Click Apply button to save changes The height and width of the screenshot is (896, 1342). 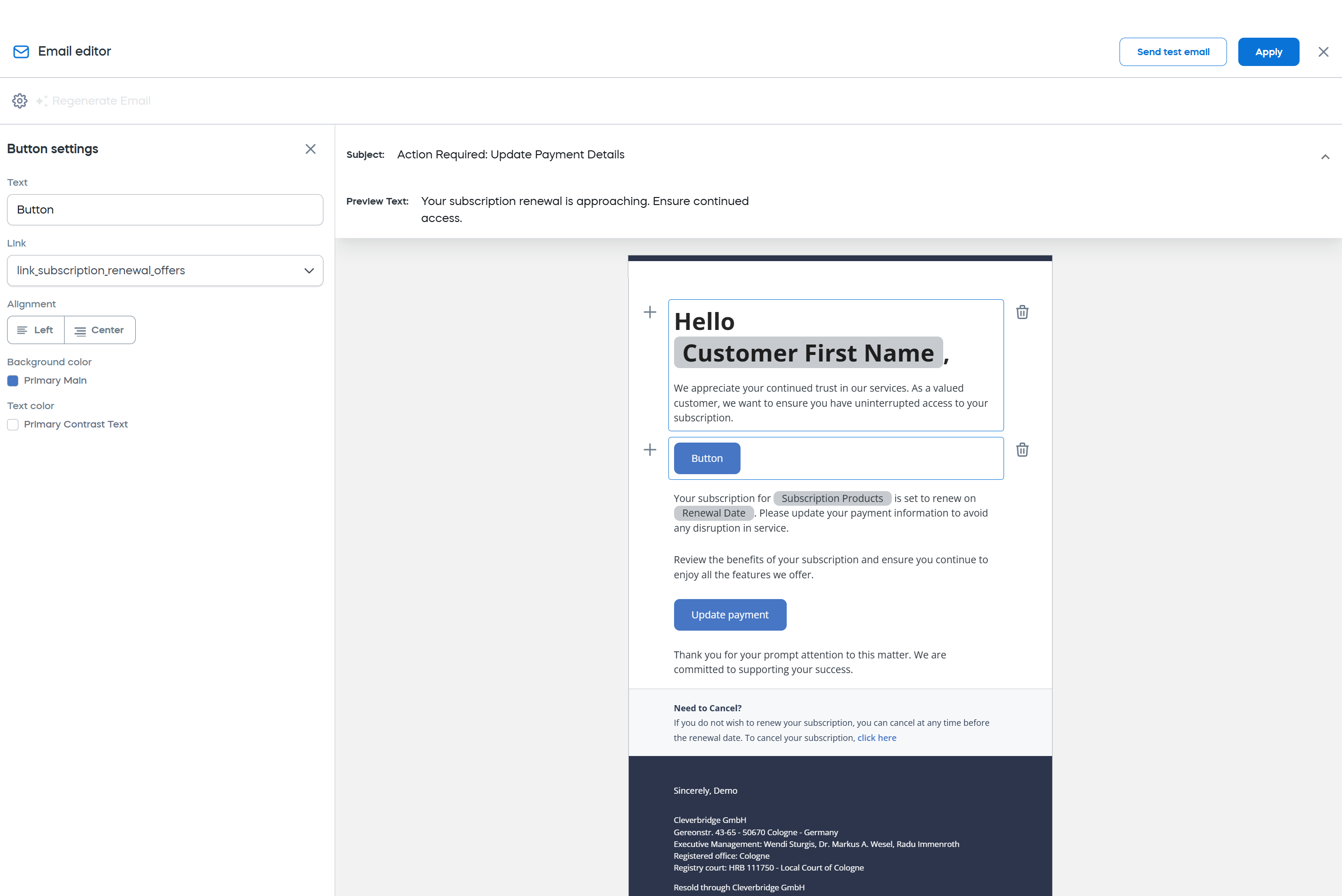(x=1268, y=51)
